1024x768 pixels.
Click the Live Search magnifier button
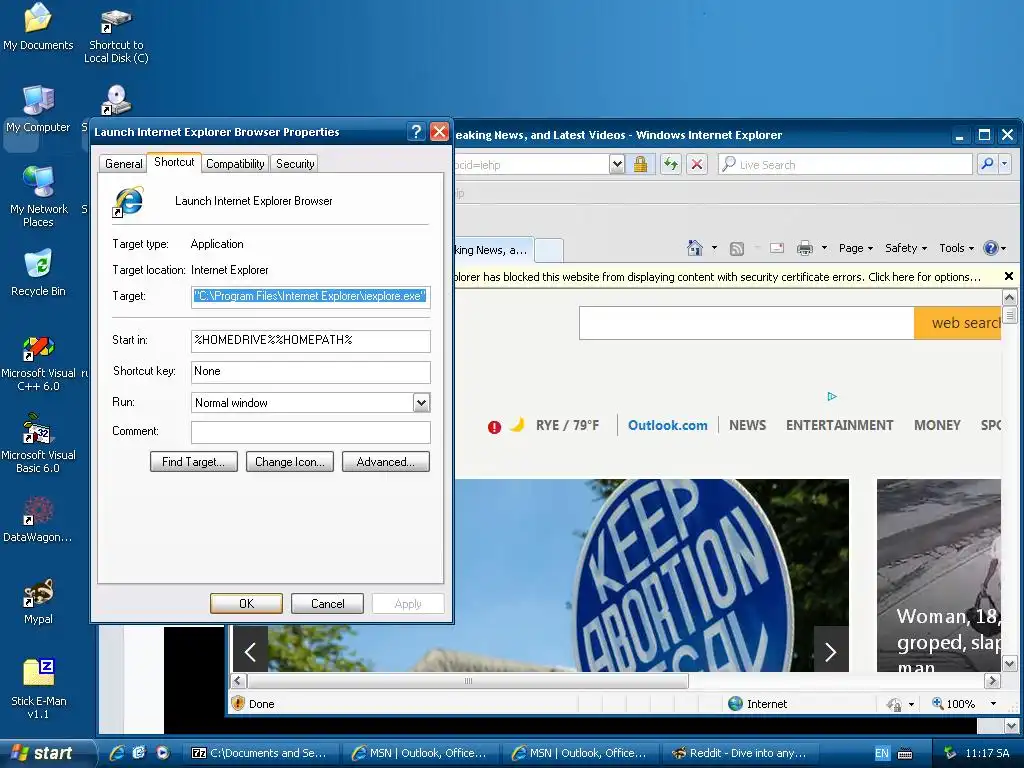987,164
